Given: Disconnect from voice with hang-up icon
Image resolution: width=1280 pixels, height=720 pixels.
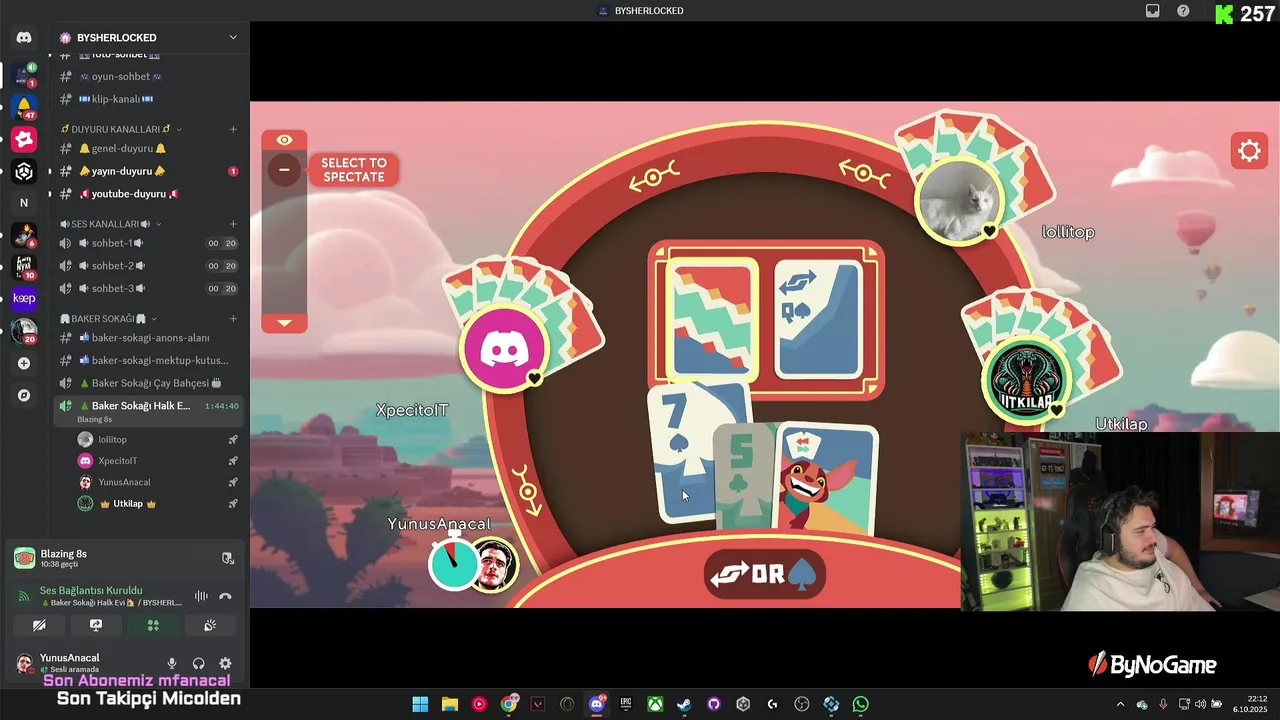Looking at the screenshot, I should [x=225, y=596].
